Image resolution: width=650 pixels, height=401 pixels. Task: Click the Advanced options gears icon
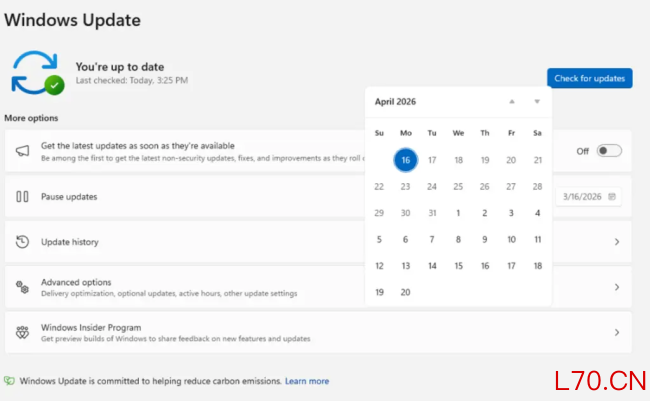[22, 287]
